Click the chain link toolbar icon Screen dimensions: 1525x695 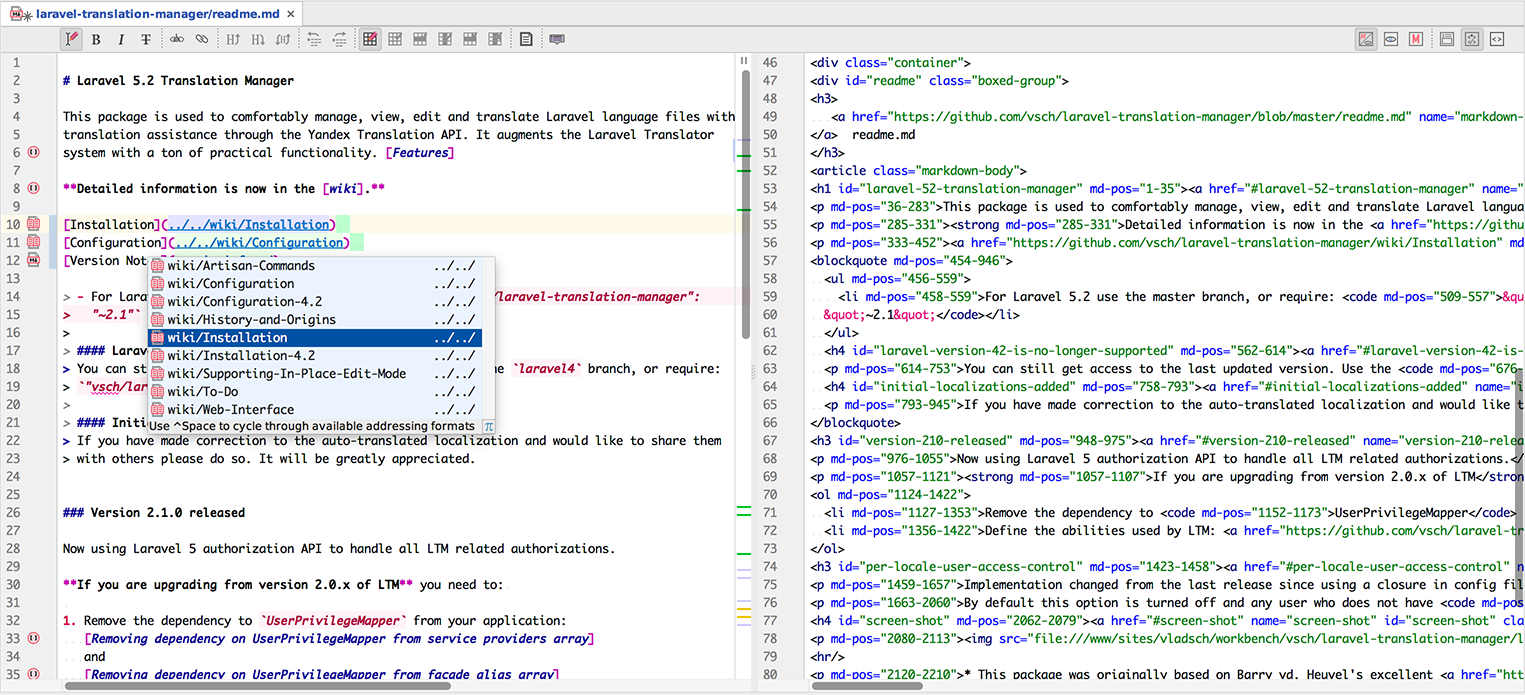pos(202,39)
